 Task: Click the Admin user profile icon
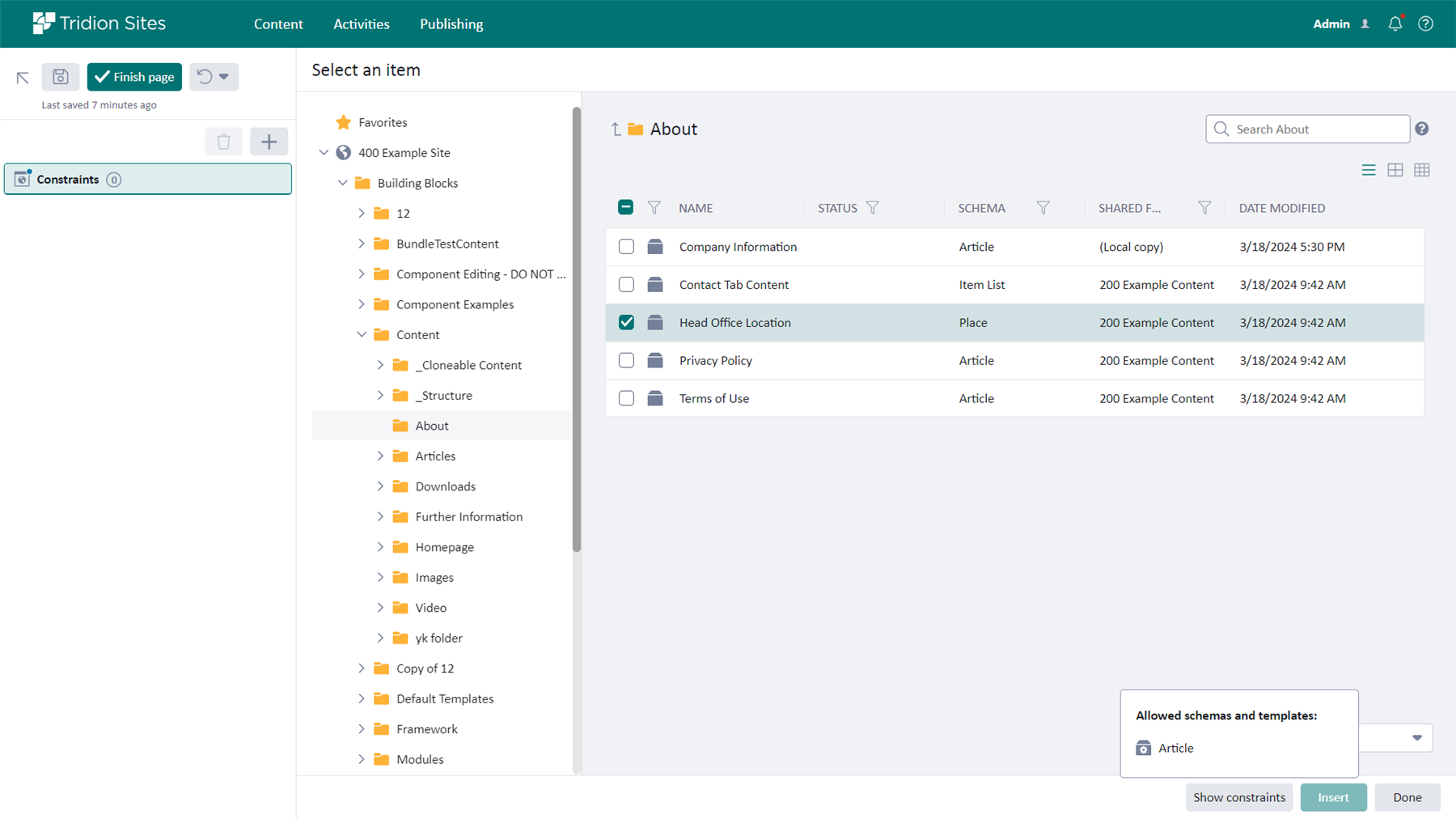pos(1365,23)
